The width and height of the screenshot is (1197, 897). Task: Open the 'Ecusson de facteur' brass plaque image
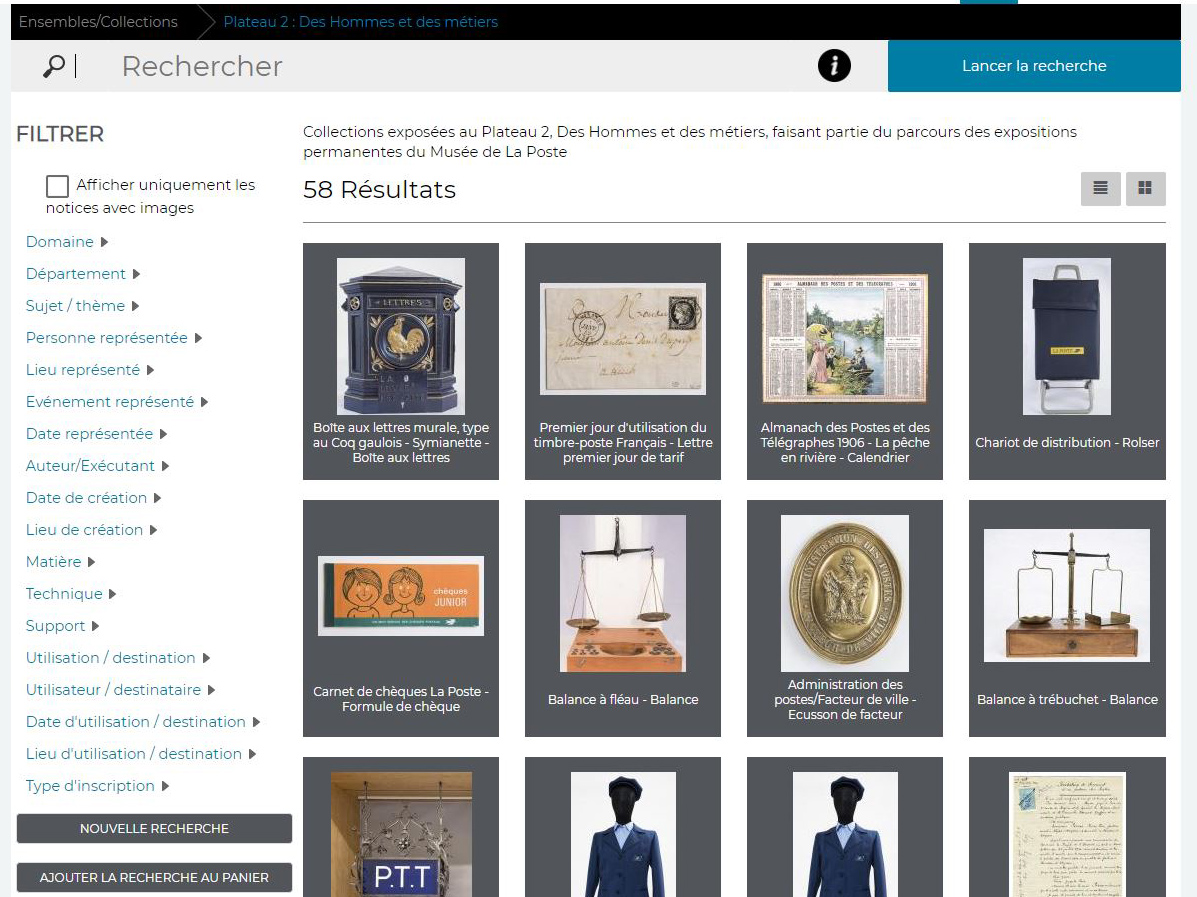tap(844, 593)
